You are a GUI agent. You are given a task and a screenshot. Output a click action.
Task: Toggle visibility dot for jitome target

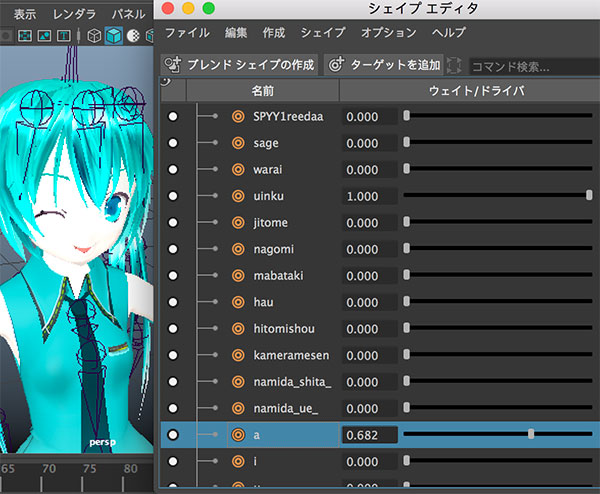point(173,222)
